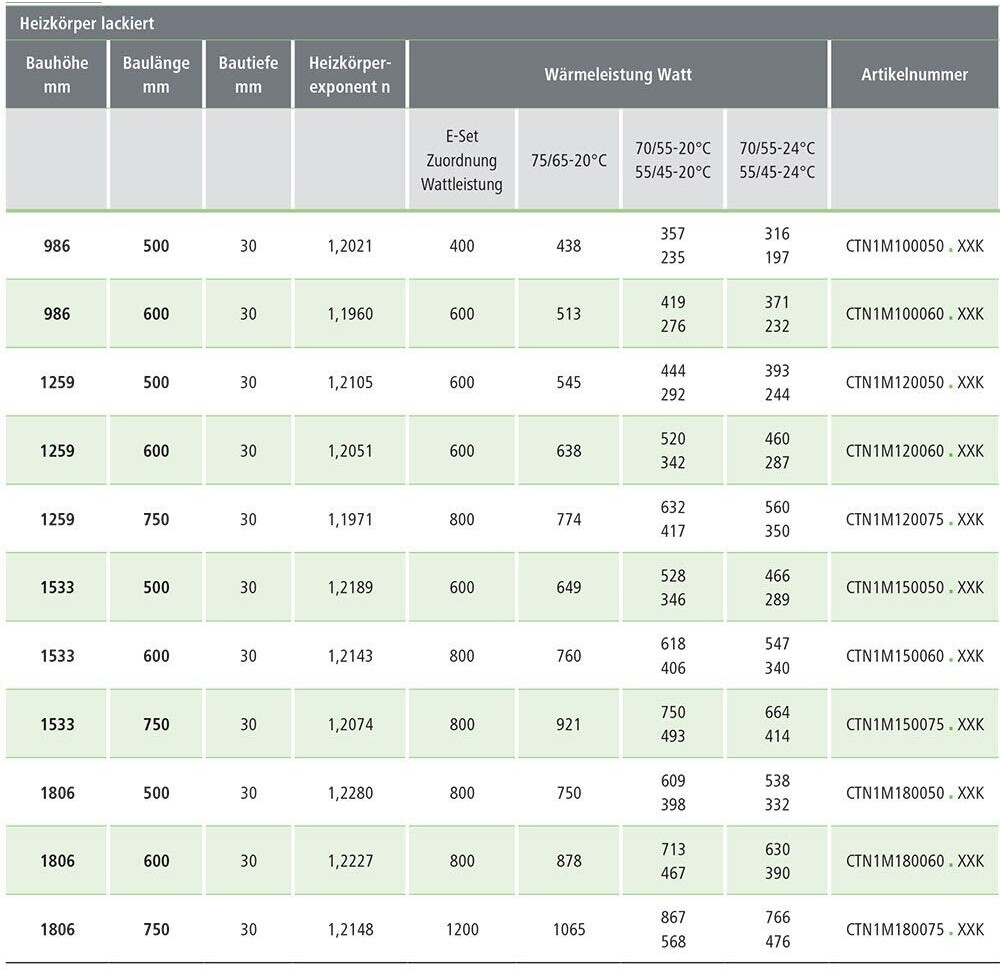Click the 'Bautiefe mm' column header

248,75
